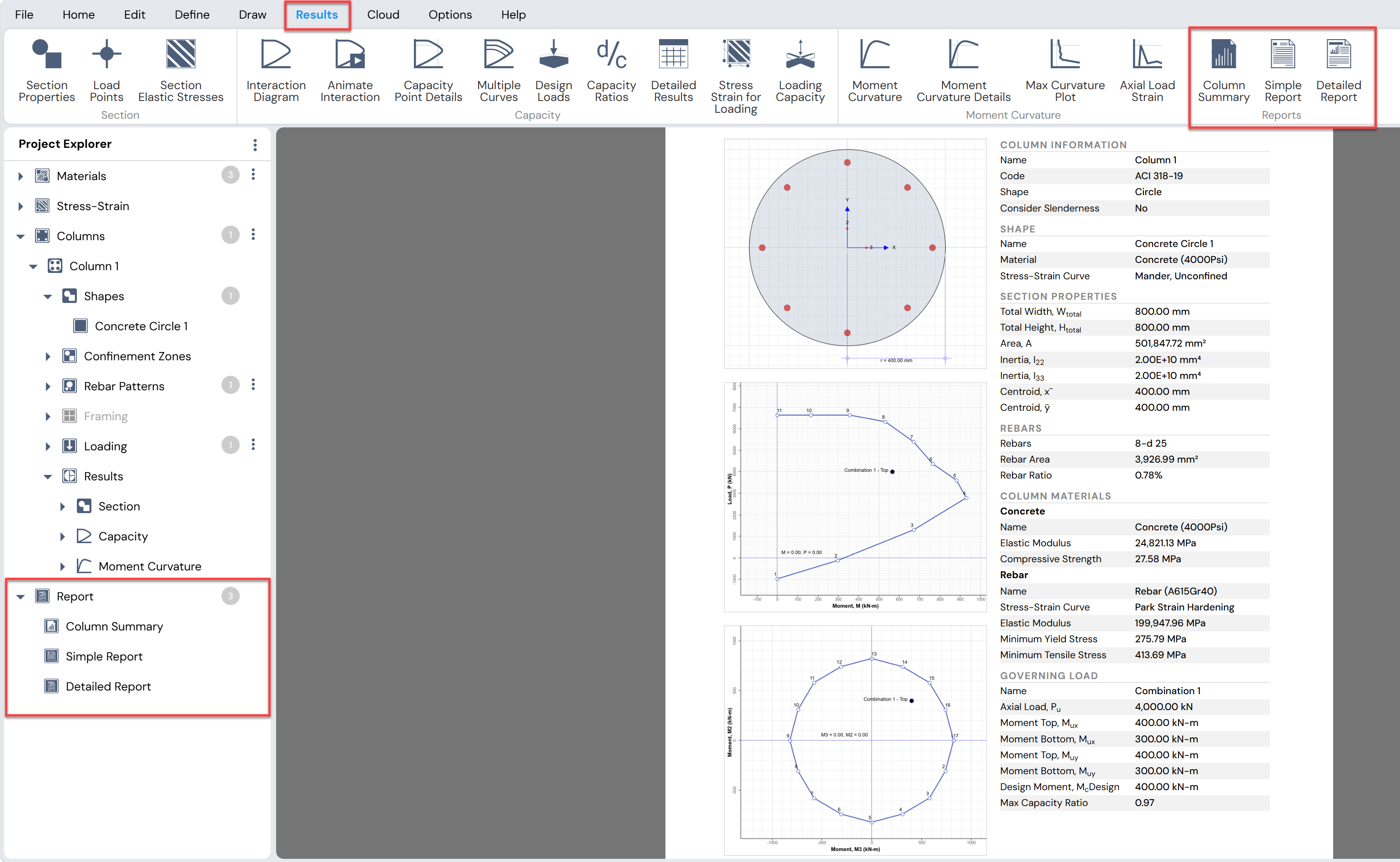Open Loading more-options menu

point(253,445)
